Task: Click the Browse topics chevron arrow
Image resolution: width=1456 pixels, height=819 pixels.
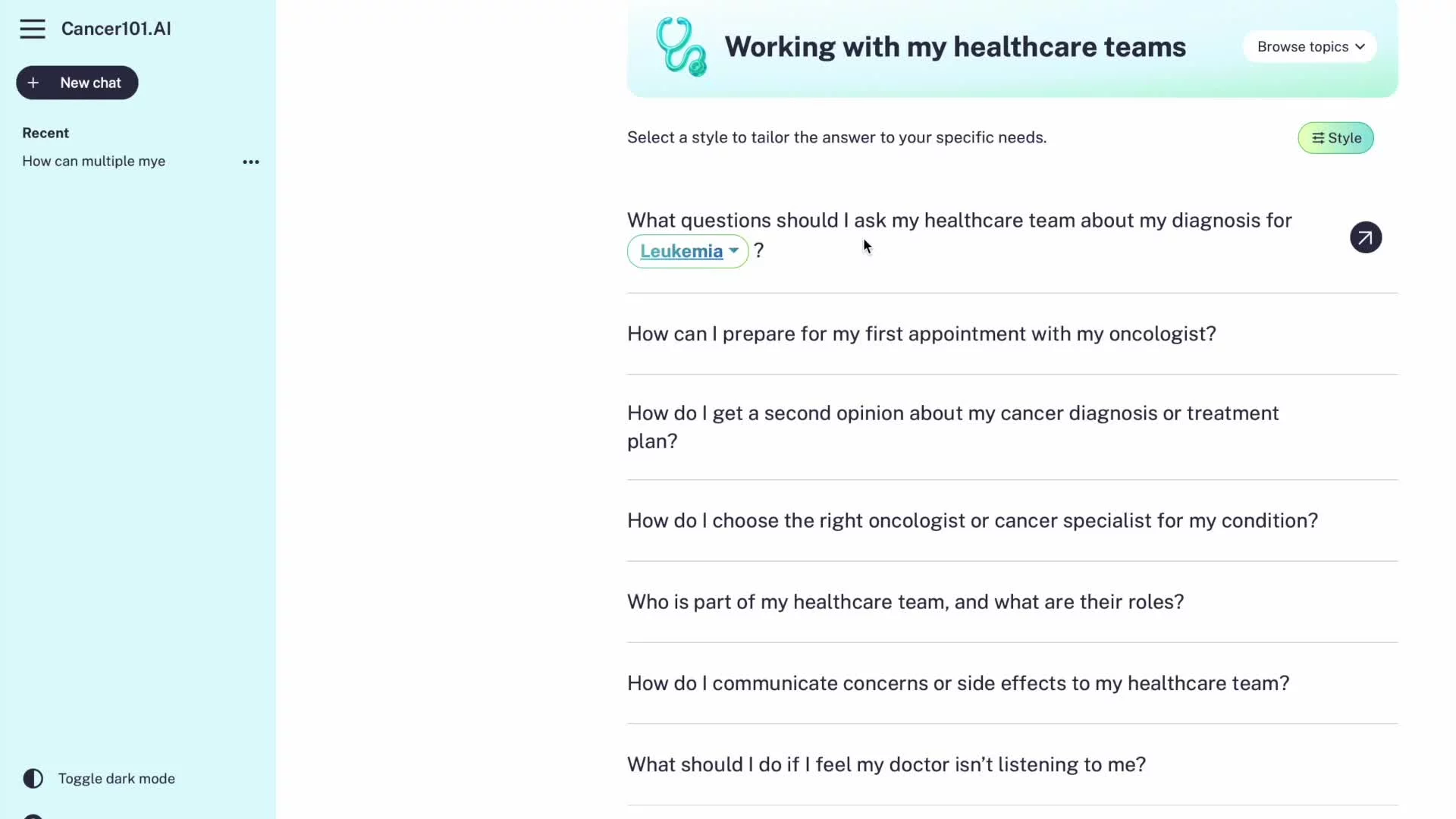Action: pyautogui.click(x=1360, y=47)
